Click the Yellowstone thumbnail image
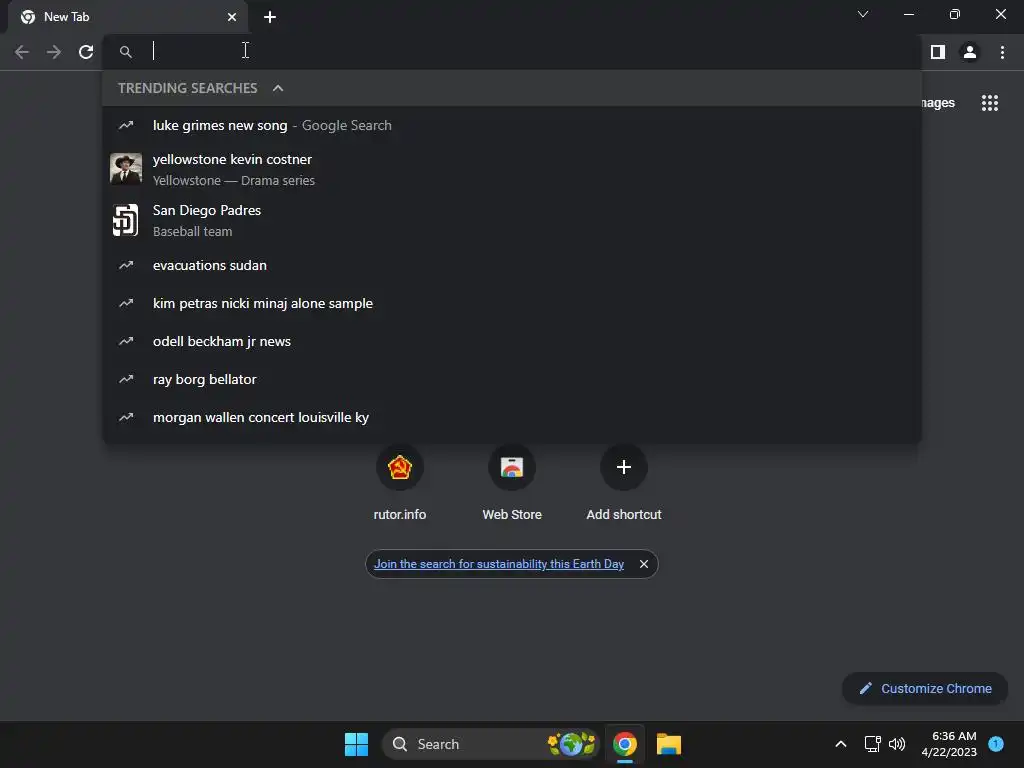 [126, 169]
